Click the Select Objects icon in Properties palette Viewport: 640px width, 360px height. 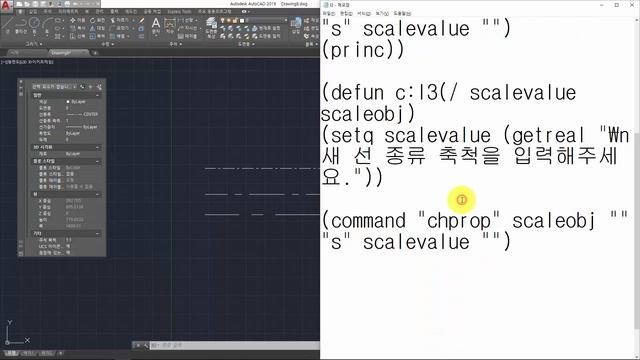coord(91,87)
